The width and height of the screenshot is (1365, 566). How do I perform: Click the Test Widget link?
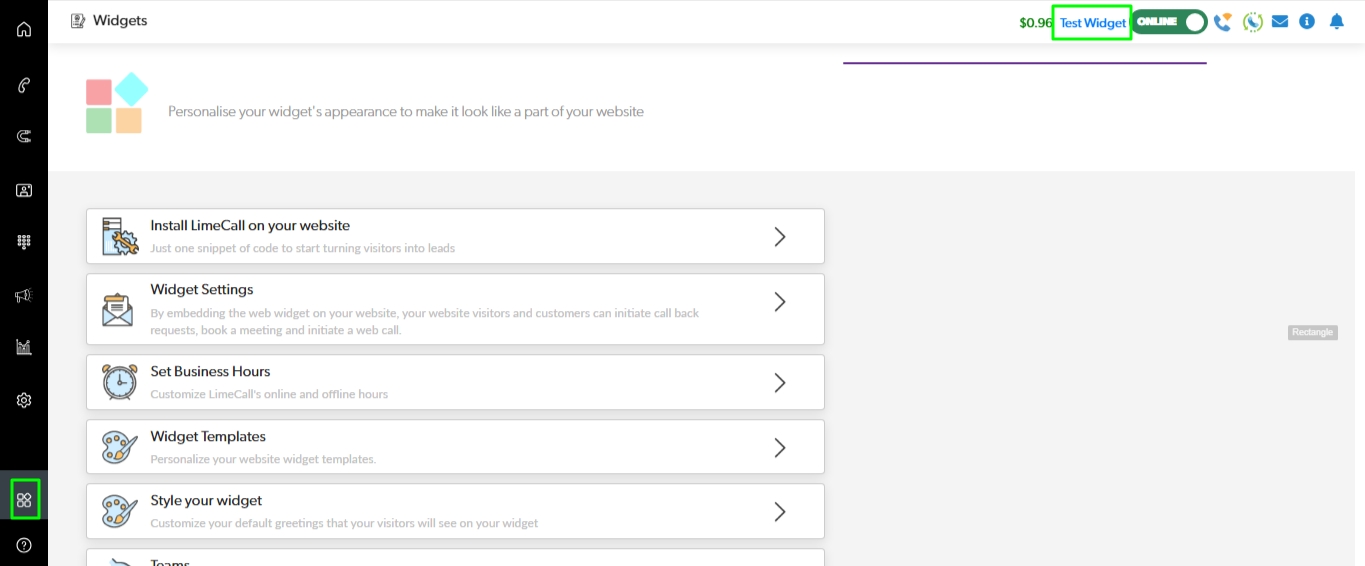tap(1092, 22)
